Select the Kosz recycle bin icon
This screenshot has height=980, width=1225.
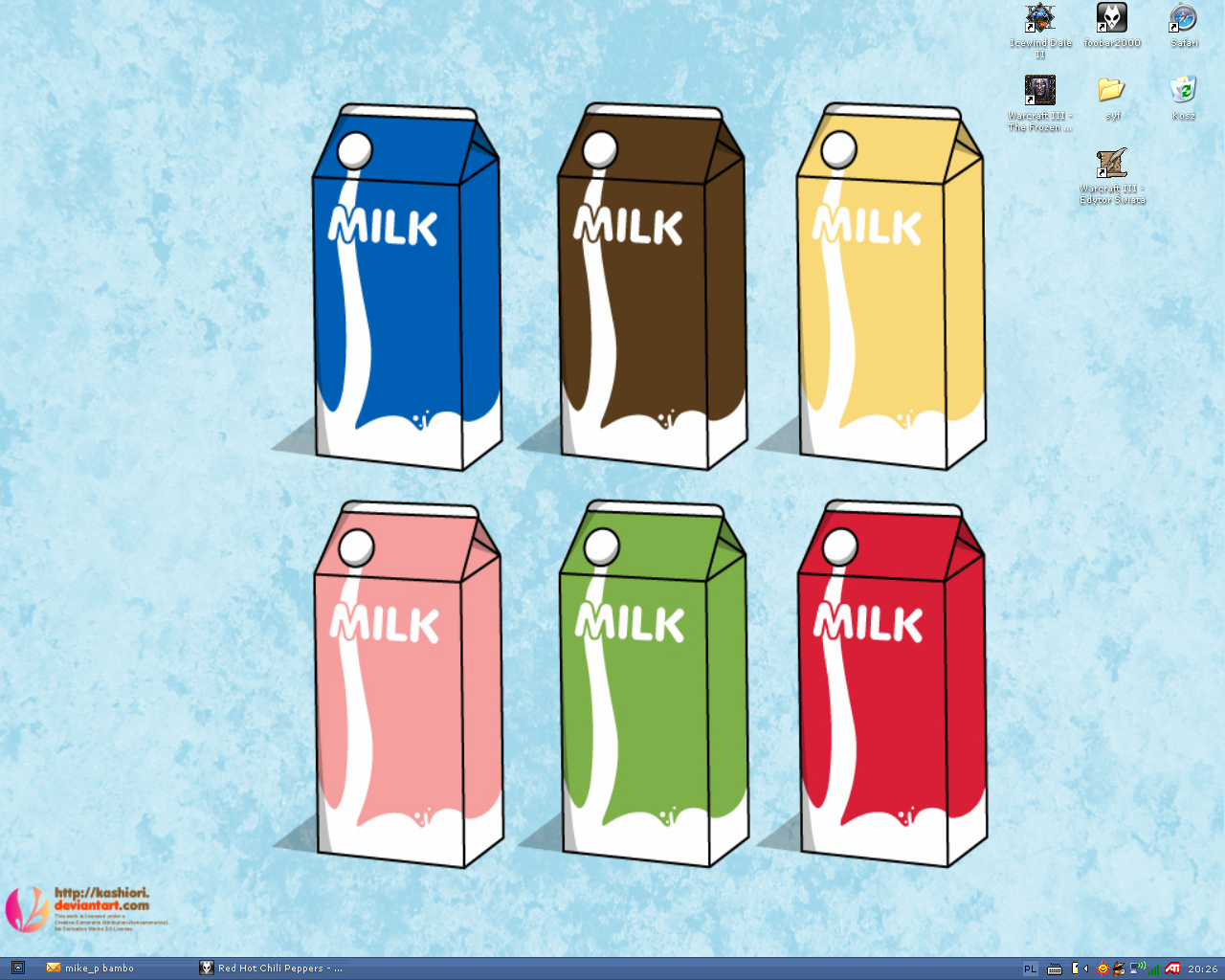click(1183, 91)
